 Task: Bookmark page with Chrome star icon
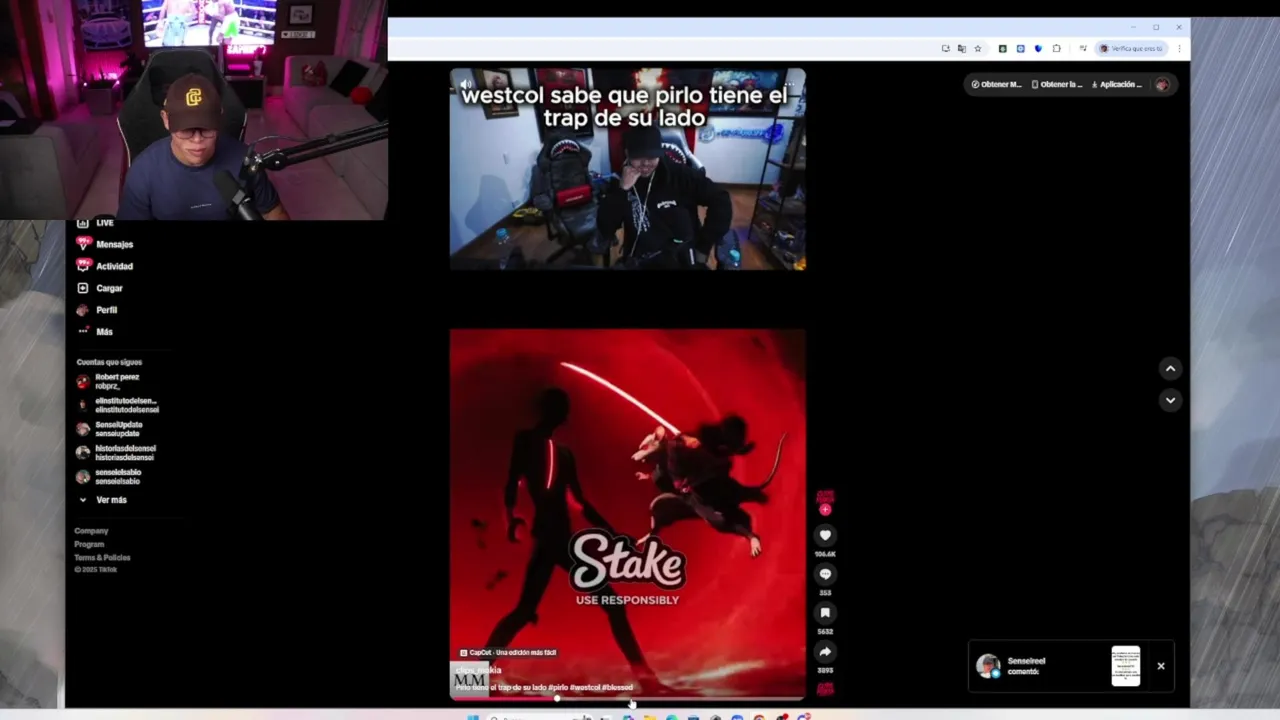tap(978, 48)
